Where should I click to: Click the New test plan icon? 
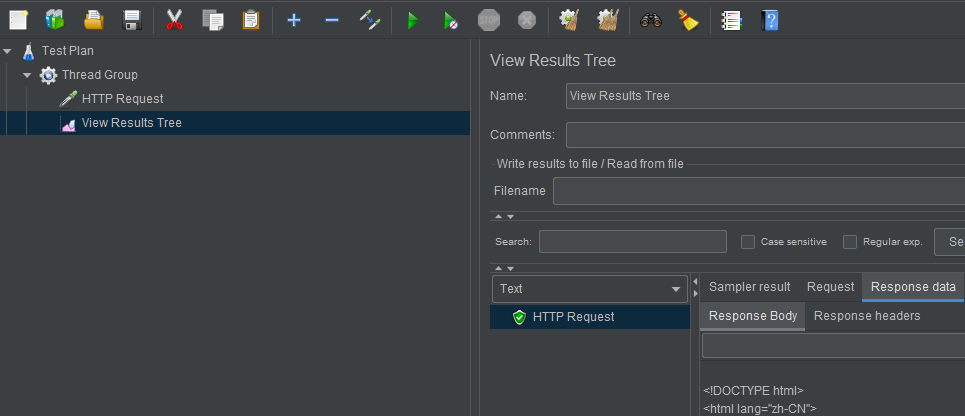pyautogui.click(x=18, y=20)
